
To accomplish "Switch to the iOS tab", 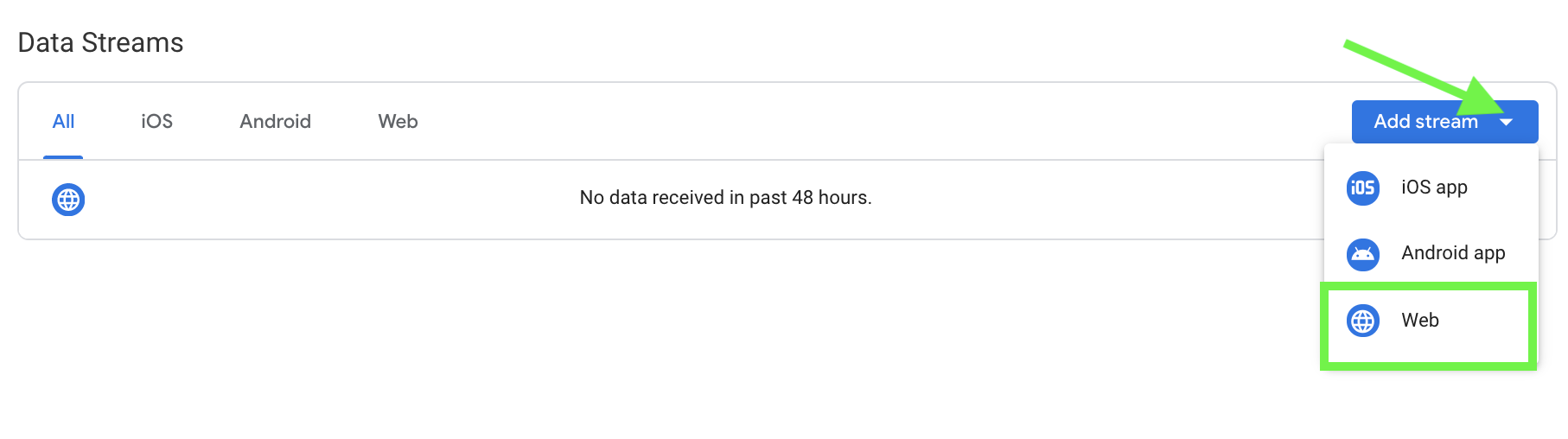I will point(156,122).
